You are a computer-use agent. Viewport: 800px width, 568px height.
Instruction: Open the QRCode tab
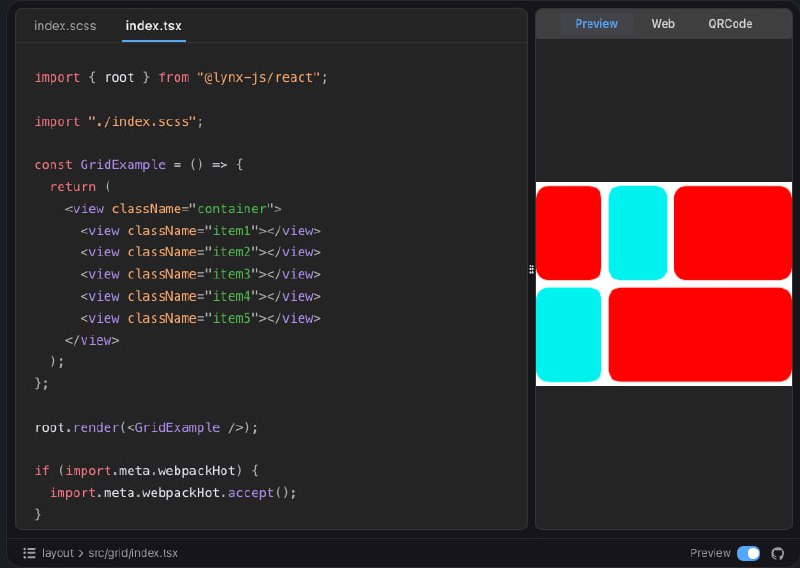(x=730, y=23)
